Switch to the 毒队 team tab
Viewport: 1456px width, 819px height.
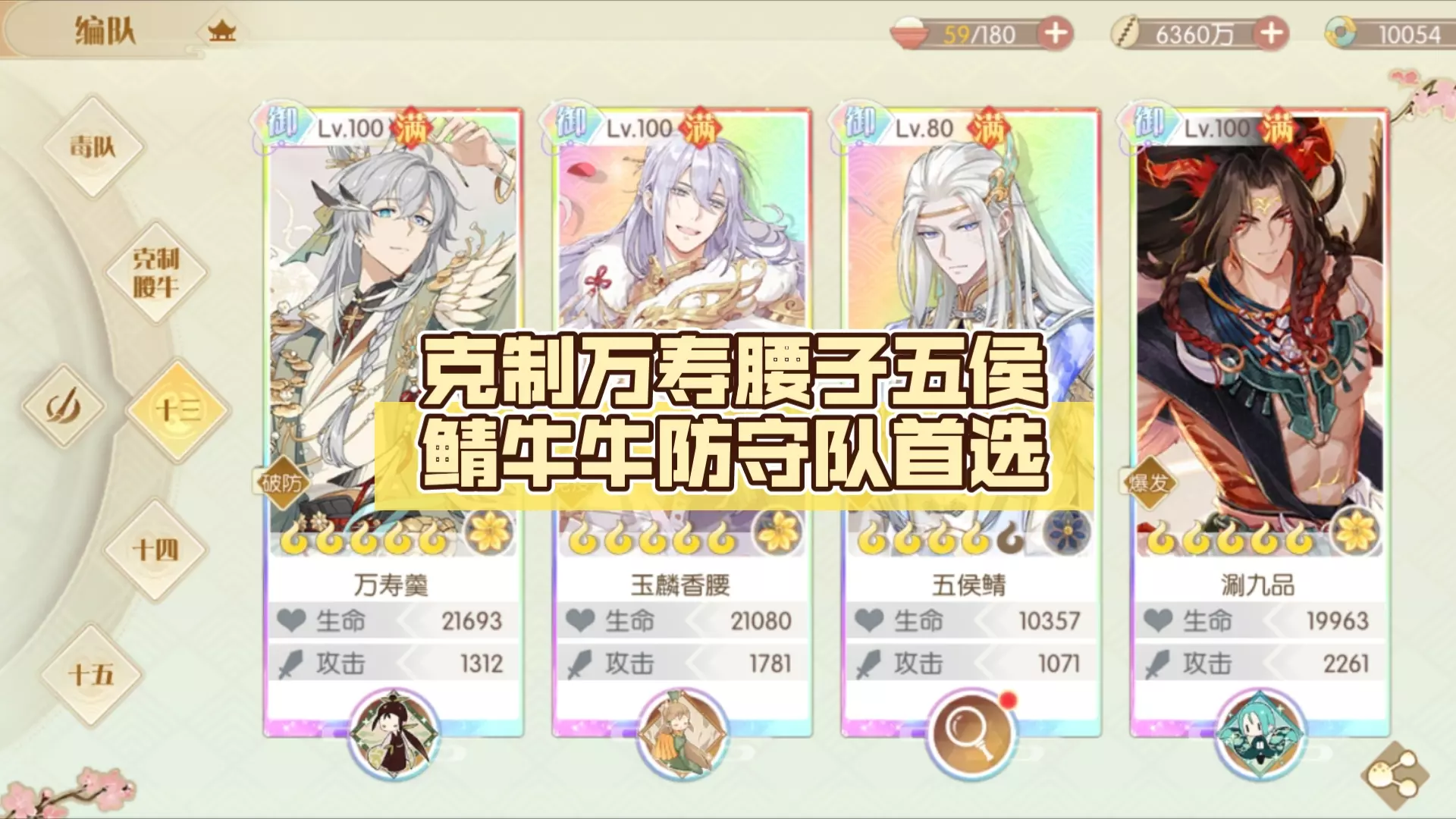[x=93, y=147]
